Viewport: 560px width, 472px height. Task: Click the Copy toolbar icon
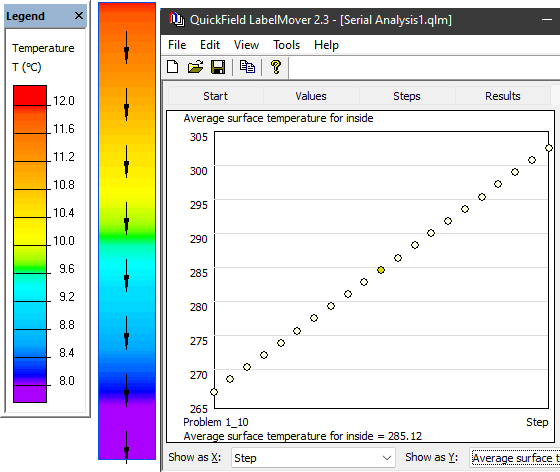click(247, 67)
